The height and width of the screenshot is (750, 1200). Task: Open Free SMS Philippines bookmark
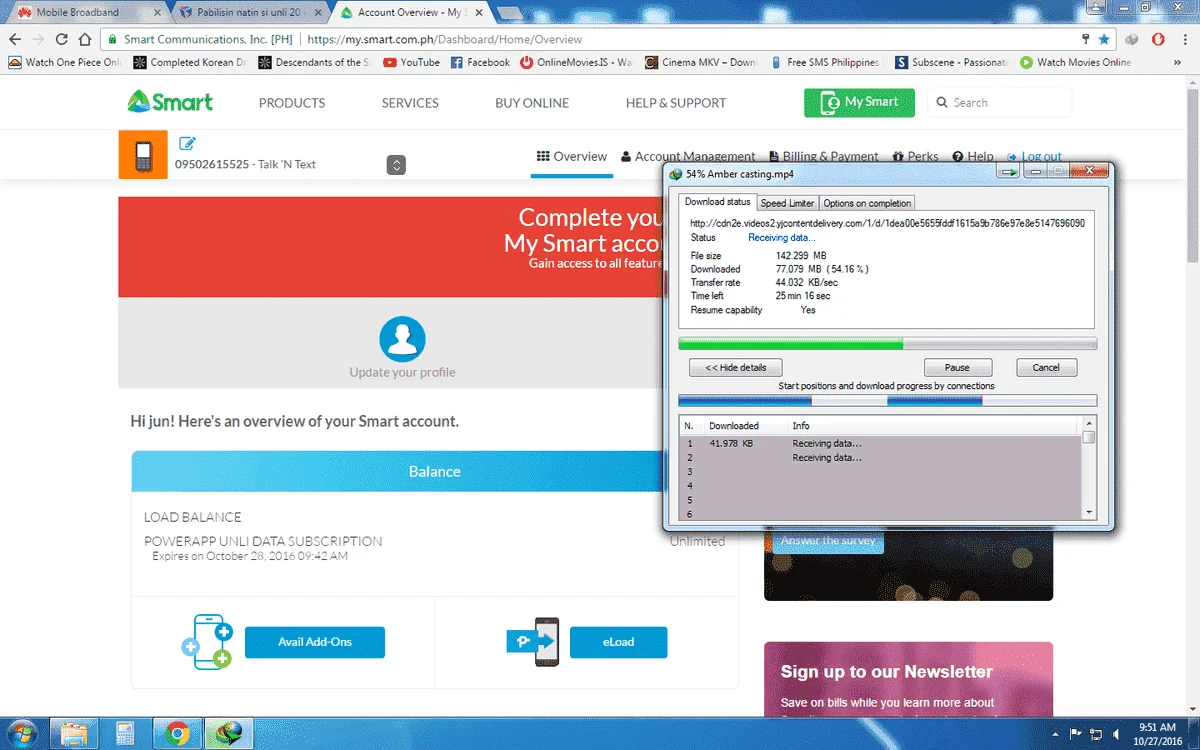[824, 62]
